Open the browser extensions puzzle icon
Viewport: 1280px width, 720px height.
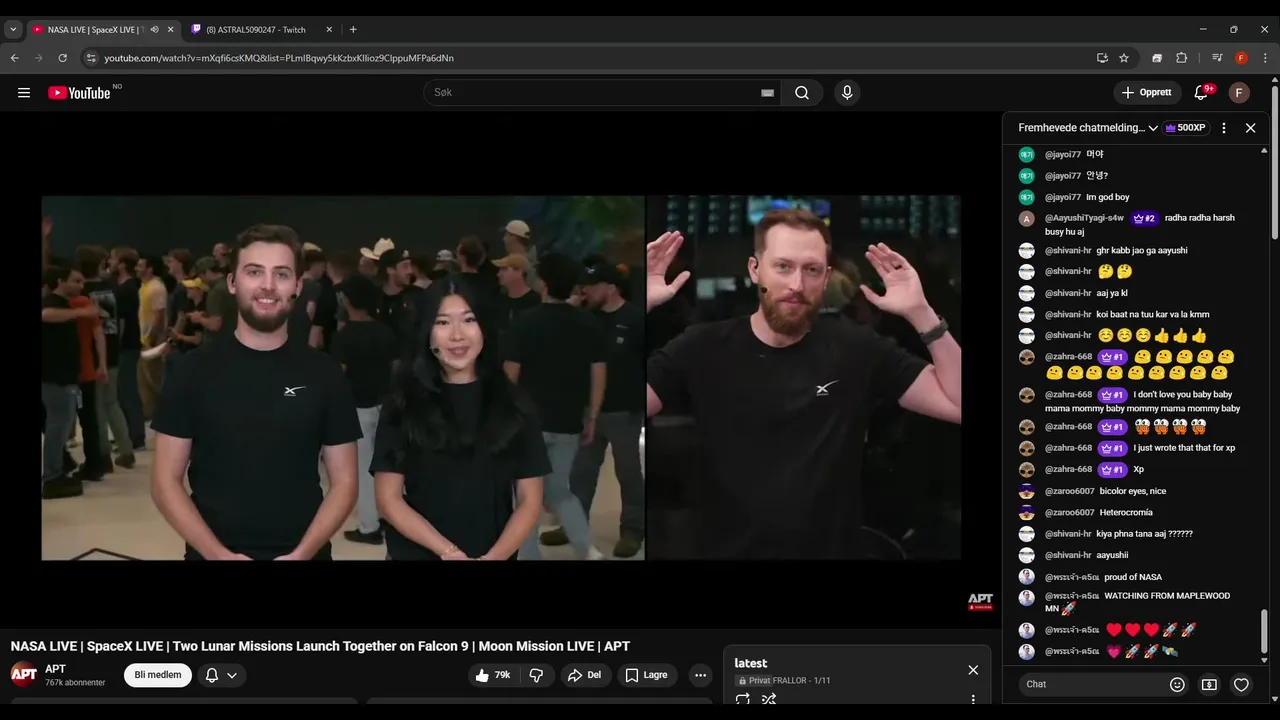pos(1181,58)
